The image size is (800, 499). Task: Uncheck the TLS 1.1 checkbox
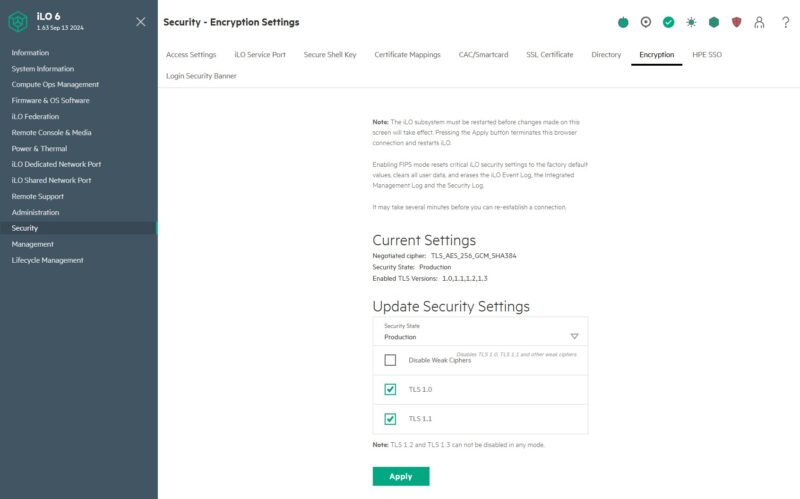[390, 419]
